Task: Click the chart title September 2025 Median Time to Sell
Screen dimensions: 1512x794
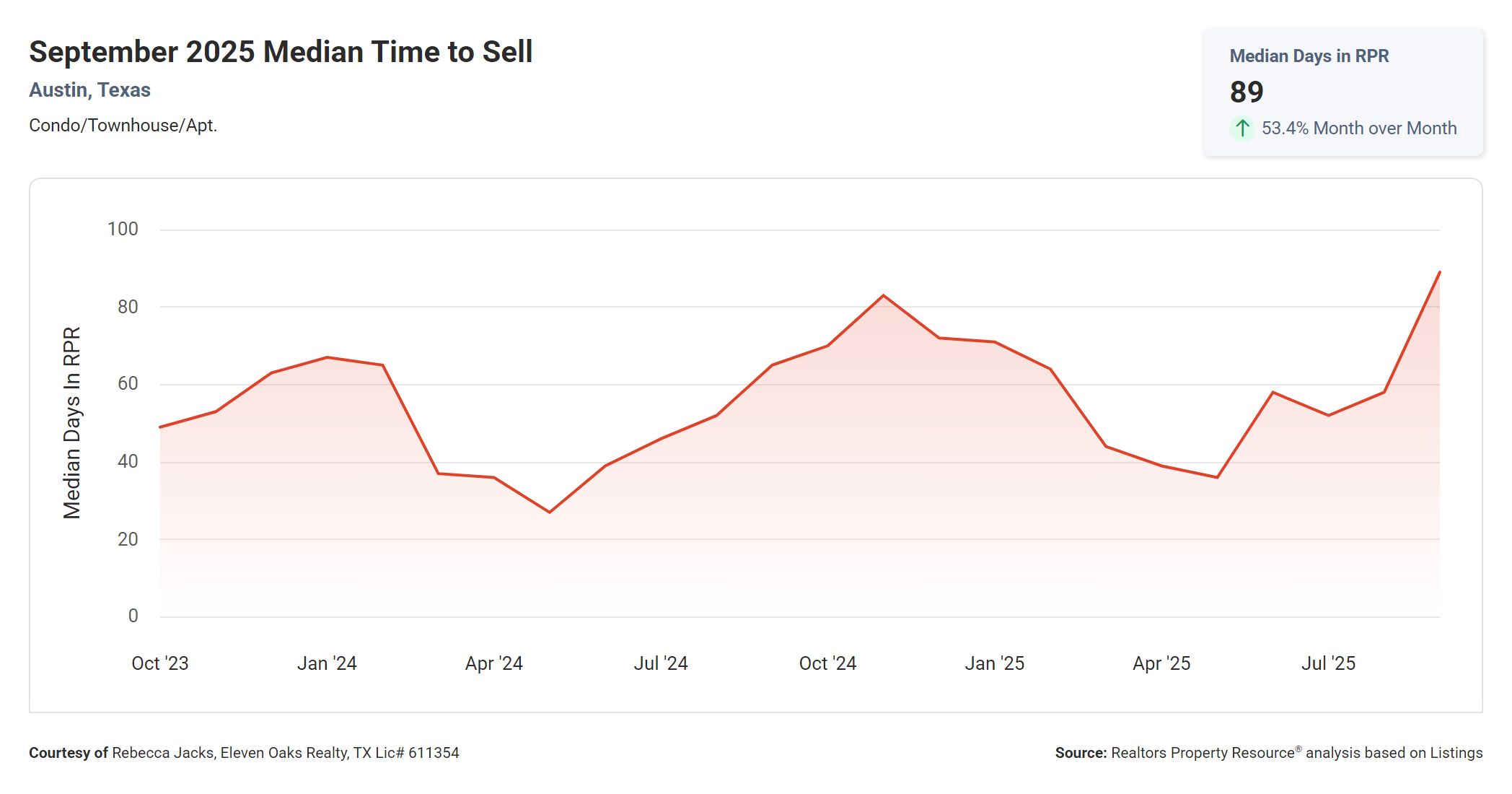Action: pyautogui.click(x=281, y=52)
